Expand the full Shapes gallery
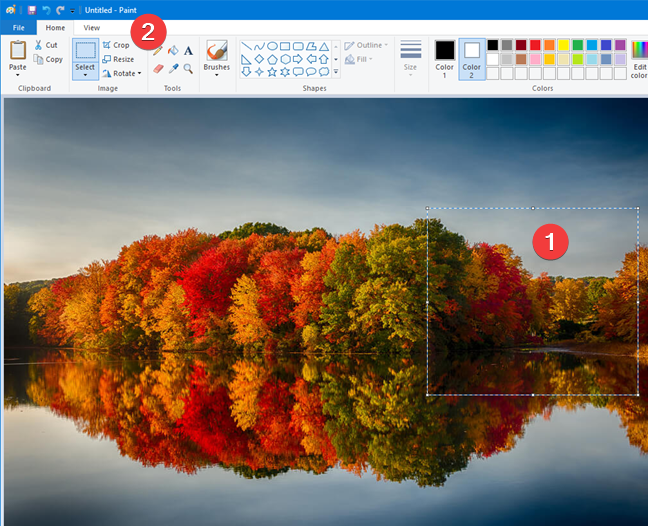Image resolution: width=648 pixels, height=526 pixels. tap(336, 72)
